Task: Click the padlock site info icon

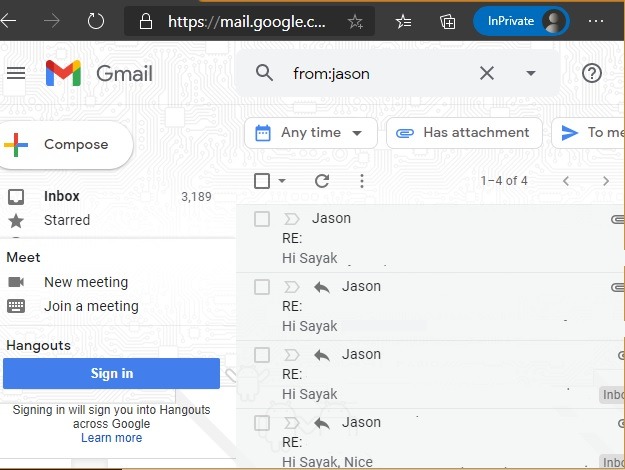Action: [145, 21]
